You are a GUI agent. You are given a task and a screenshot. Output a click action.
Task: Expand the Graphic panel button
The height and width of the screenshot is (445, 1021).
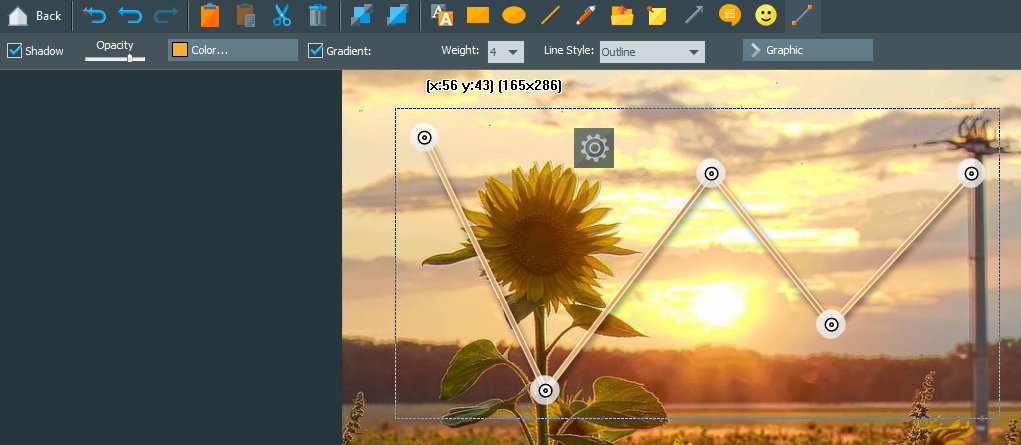point(807,50)
